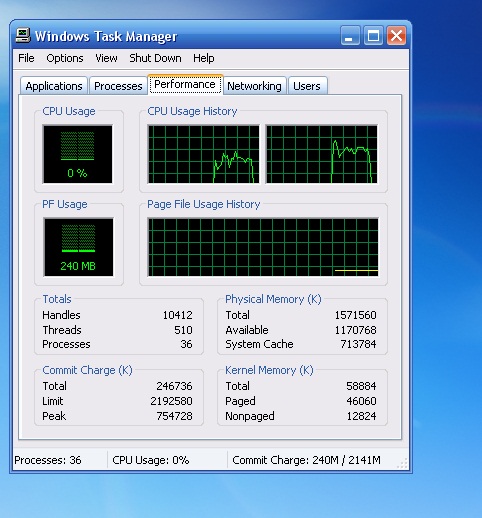Click the System Cache label
The image size is (482, 518).
[x=259, y=344]
